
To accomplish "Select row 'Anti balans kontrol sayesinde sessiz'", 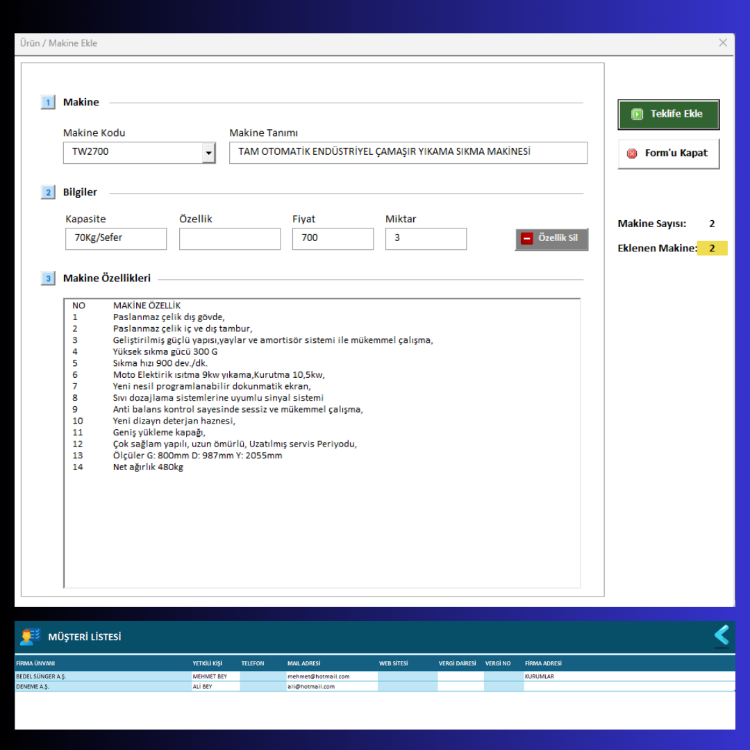I will coord(321,409).
